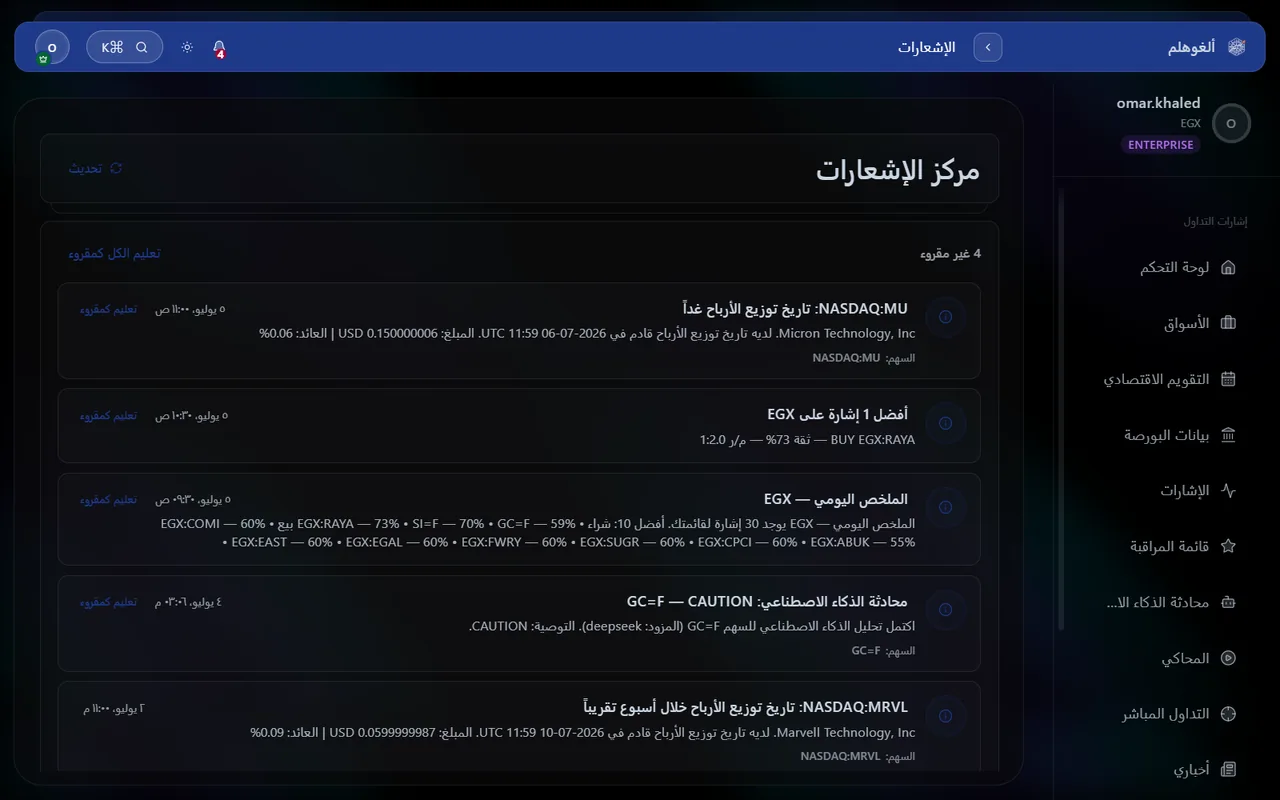Open the NASDAQ:MU تاريخ توزيع الأرباح غداً title
This screenshot has width=1280, height=800.
(x=795, y=309)
